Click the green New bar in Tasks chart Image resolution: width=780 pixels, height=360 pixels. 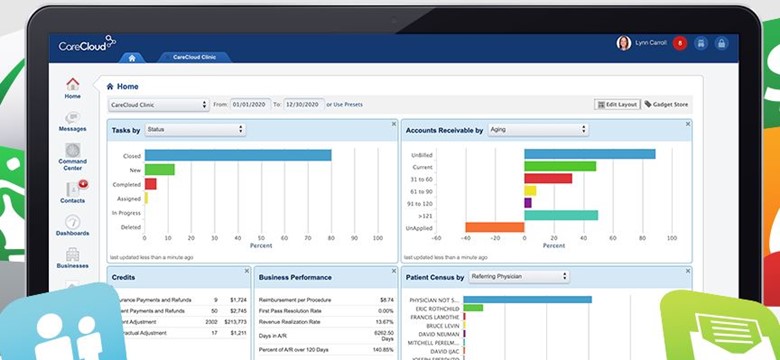point(160,170)
